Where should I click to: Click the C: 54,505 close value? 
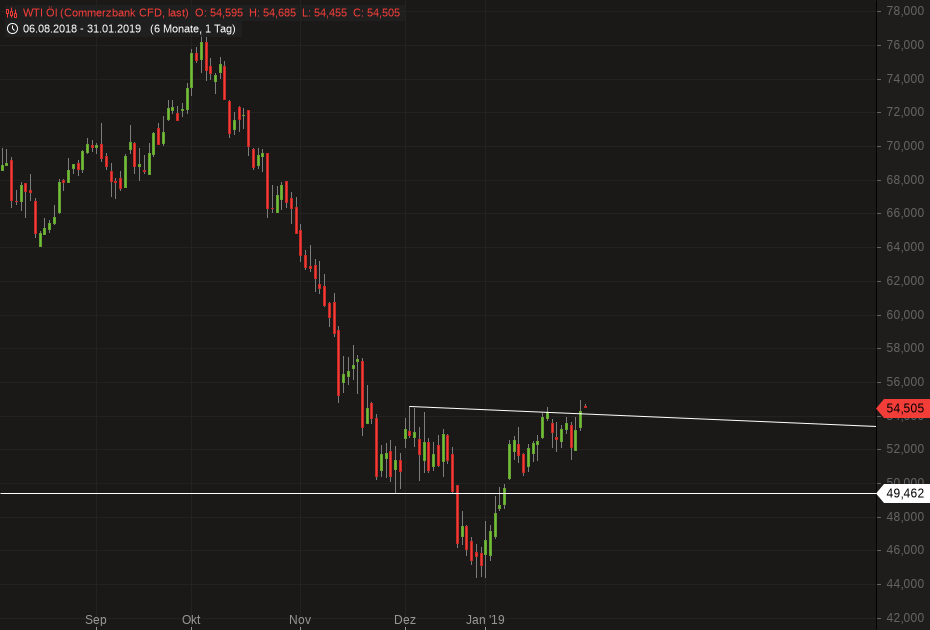point(376,12)
